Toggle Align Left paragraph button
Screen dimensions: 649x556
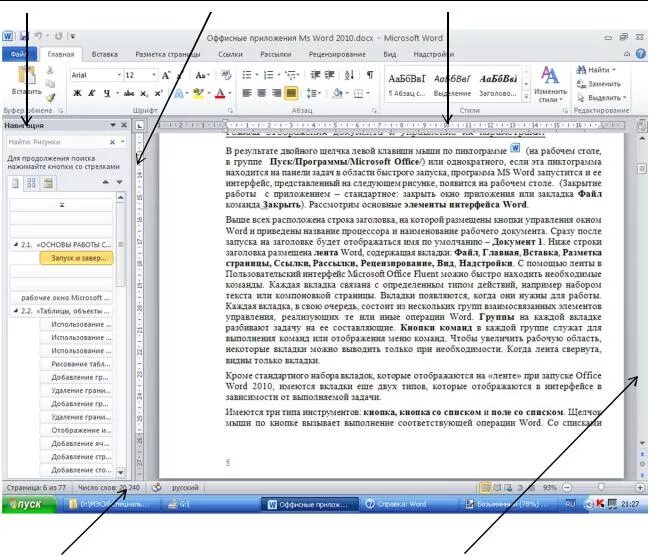pos(247,93)
